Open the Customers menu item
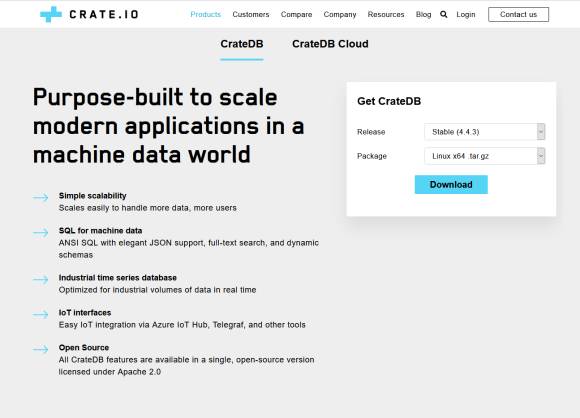 click(x=251, y=14)
